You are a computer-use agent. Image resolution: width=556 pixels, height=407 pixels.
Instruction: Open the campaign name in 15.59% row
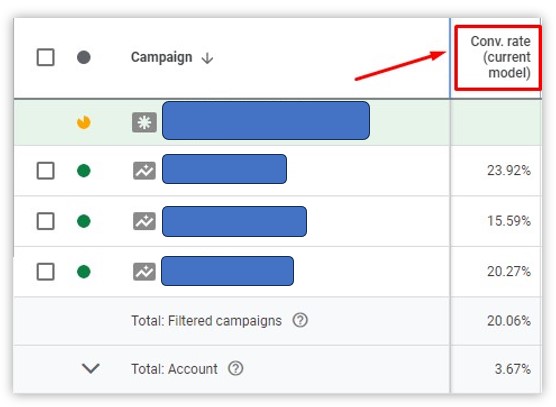234,221
